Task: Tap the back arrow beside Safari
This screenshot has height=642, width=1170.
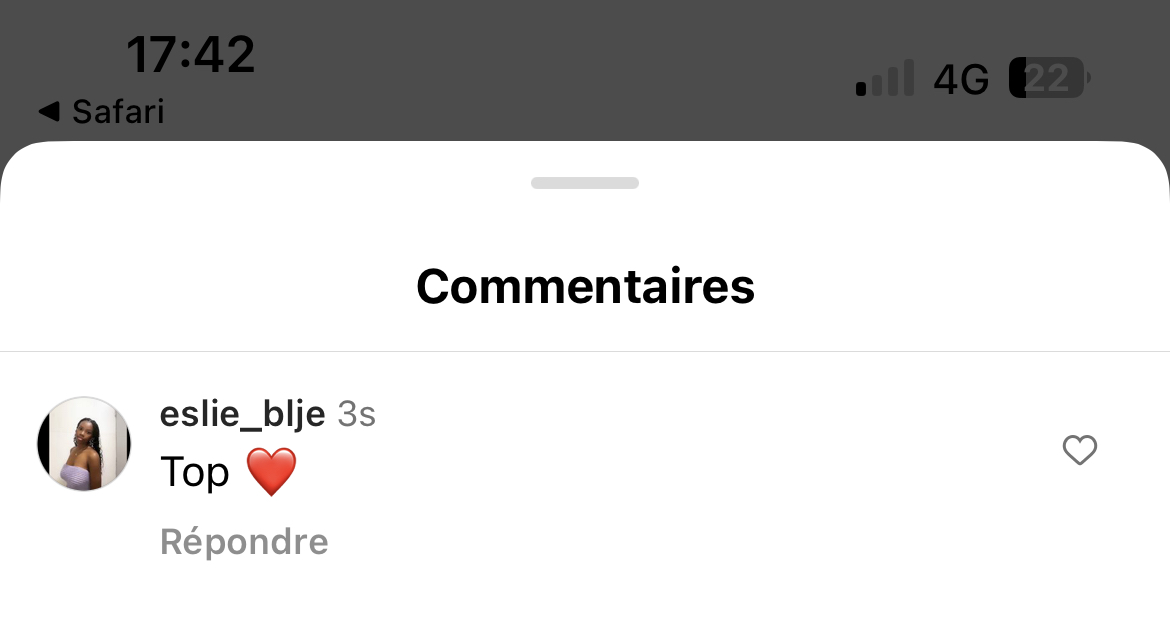Action: pos(49,112)
